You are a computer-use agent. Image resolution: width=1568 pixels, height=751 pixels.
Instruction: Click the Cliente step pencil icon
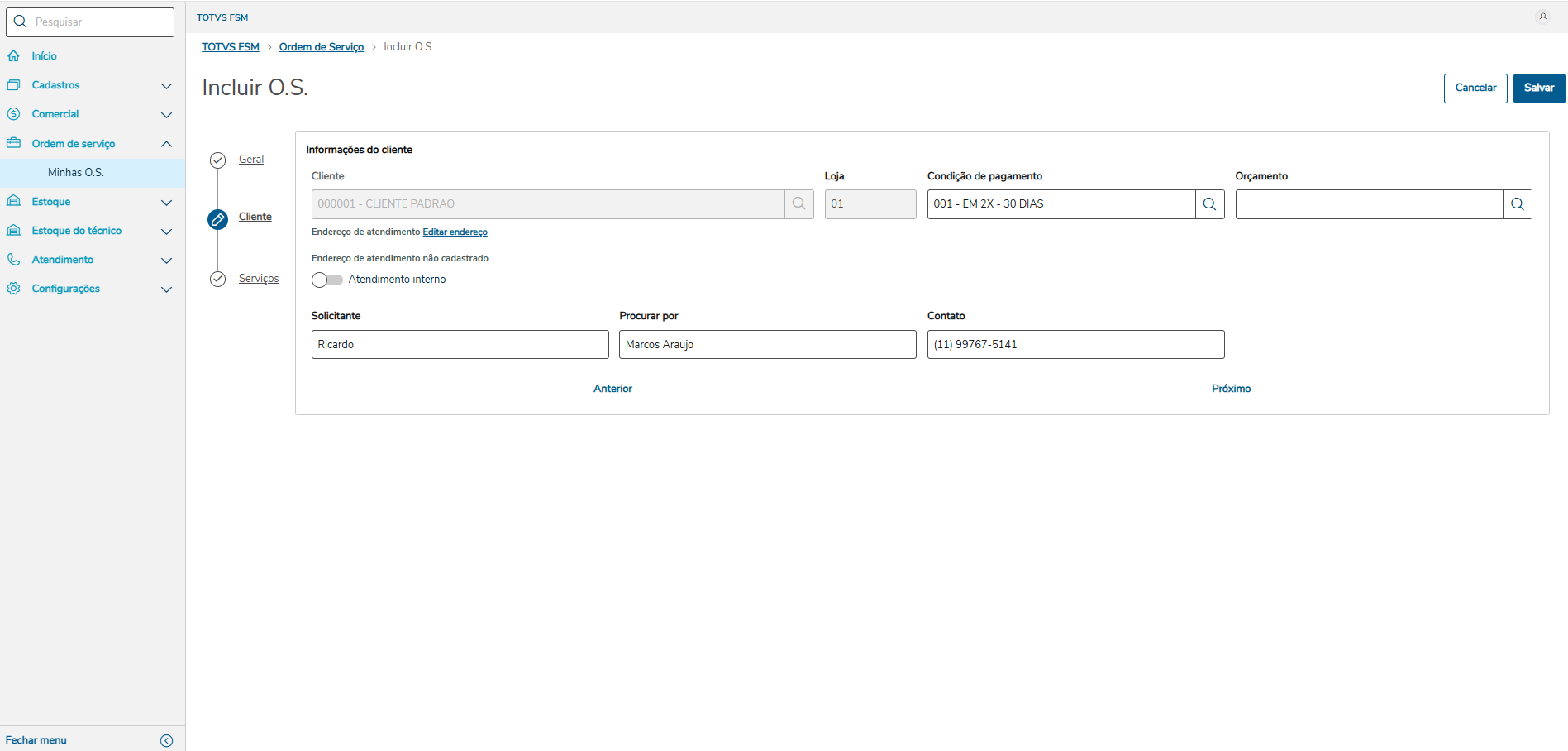[217, 218]
